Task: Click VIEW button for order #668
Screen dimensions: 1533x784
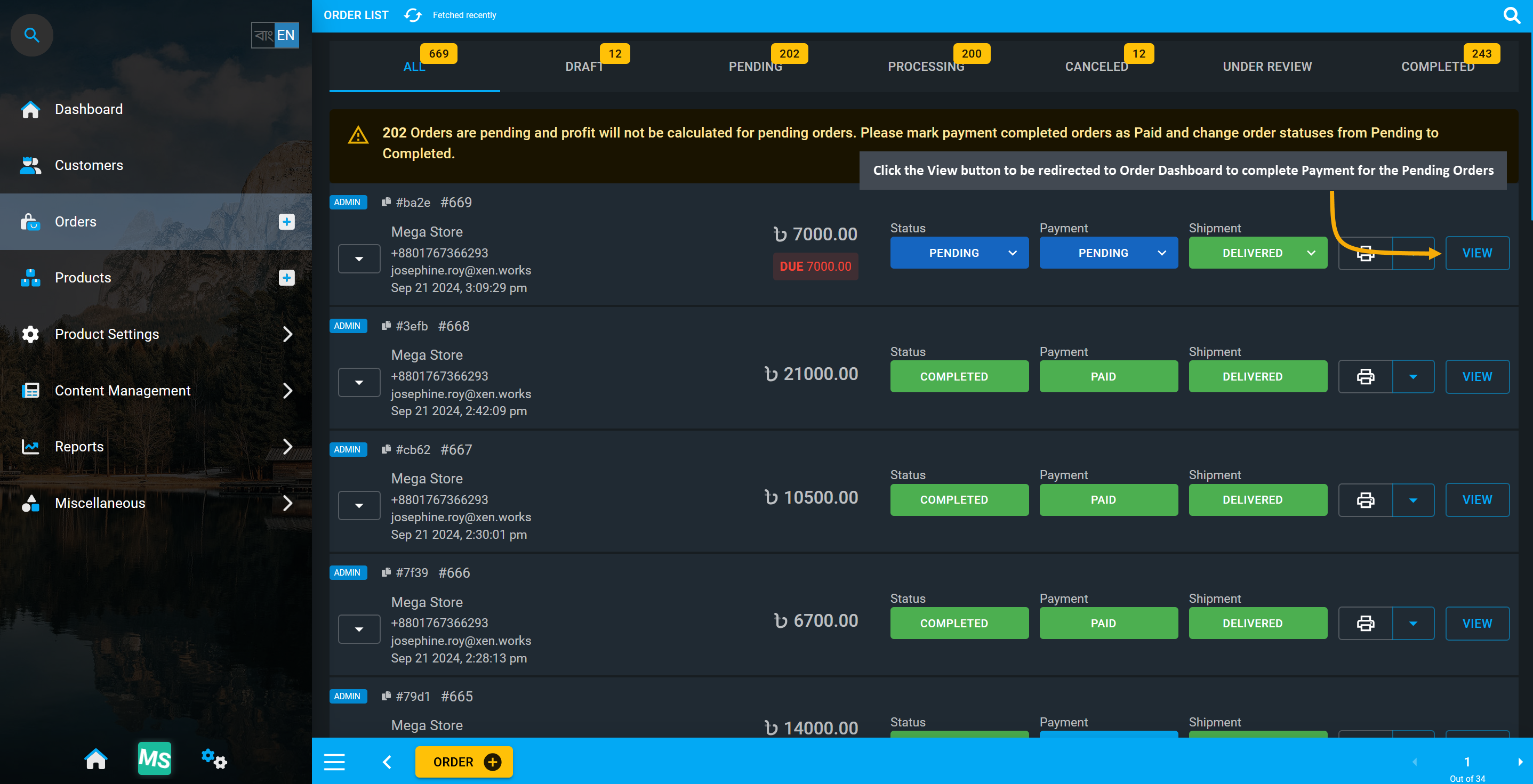Action: (x=1477, y=377)
